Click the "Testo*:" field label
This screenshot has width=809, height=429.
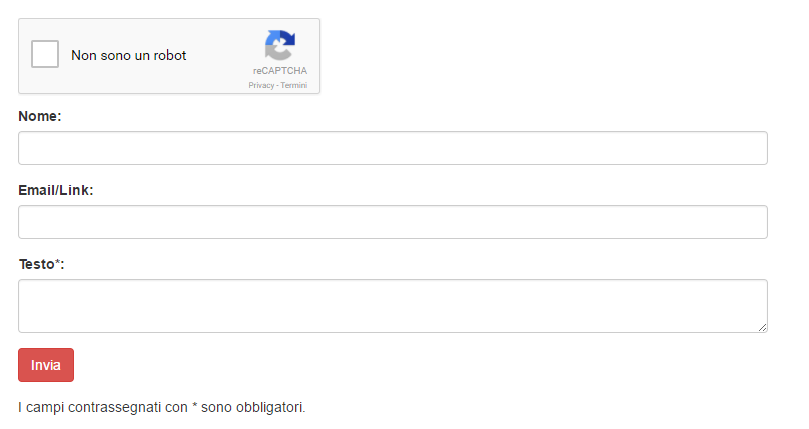click(x=41, y=264)
